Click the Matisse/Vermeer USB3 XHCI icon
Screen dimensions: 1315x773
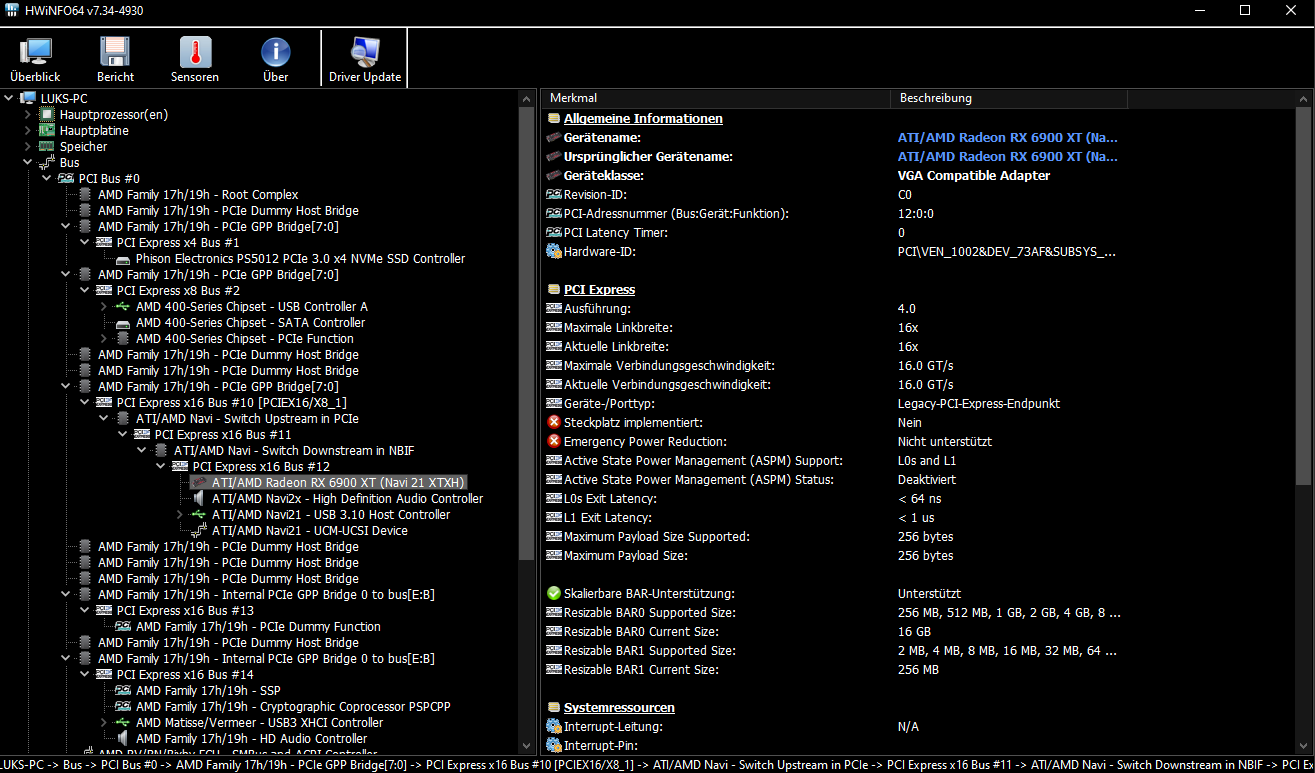coord(124,723)
